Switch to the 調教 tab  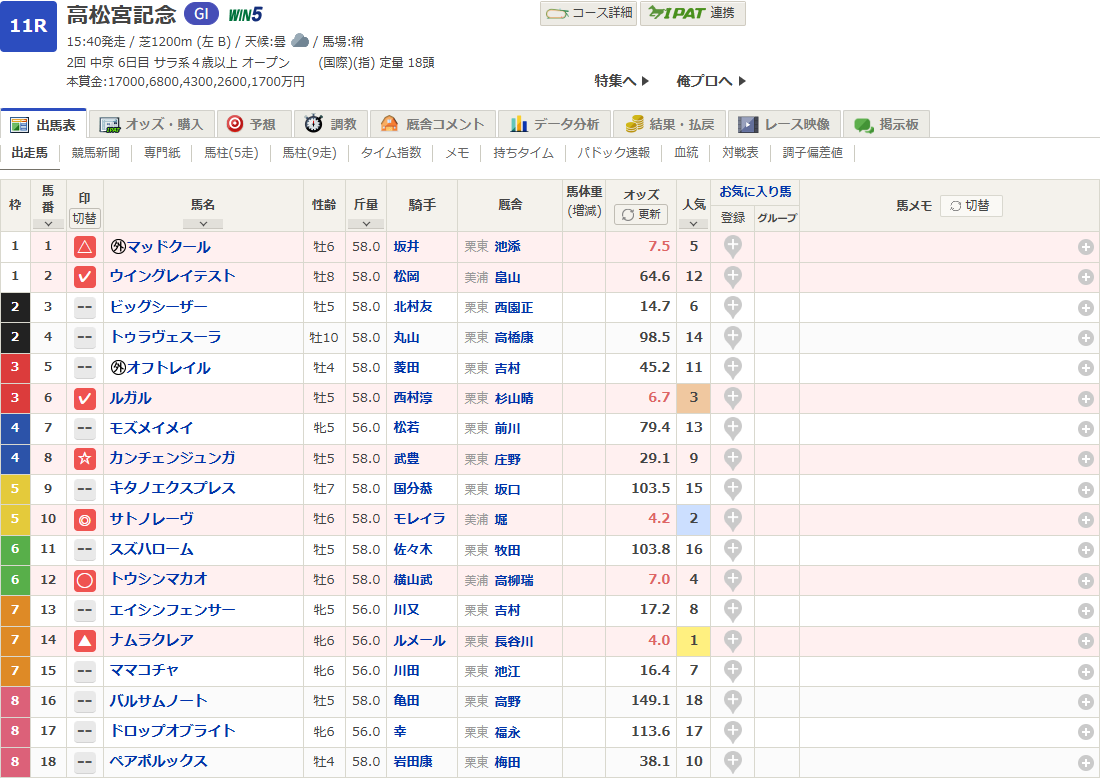coord(331,124)
